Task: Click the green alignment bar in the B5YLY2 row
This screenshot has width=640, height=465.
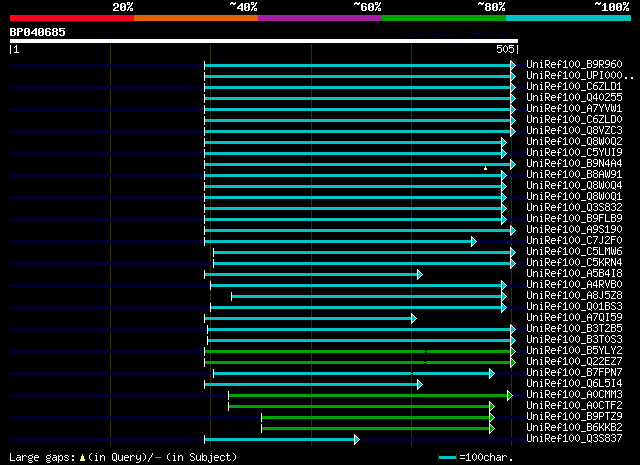Action: [x=357, y=352]
